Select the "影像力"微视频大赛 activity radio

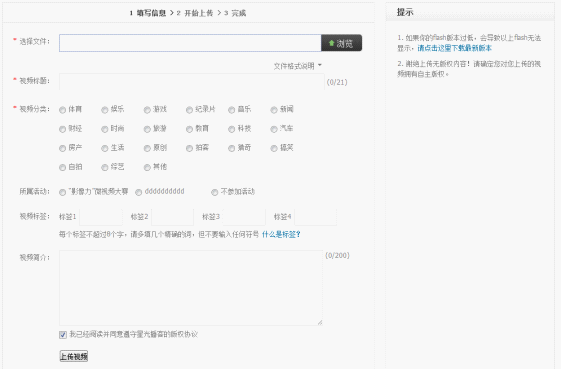click(x=62, y=193)
